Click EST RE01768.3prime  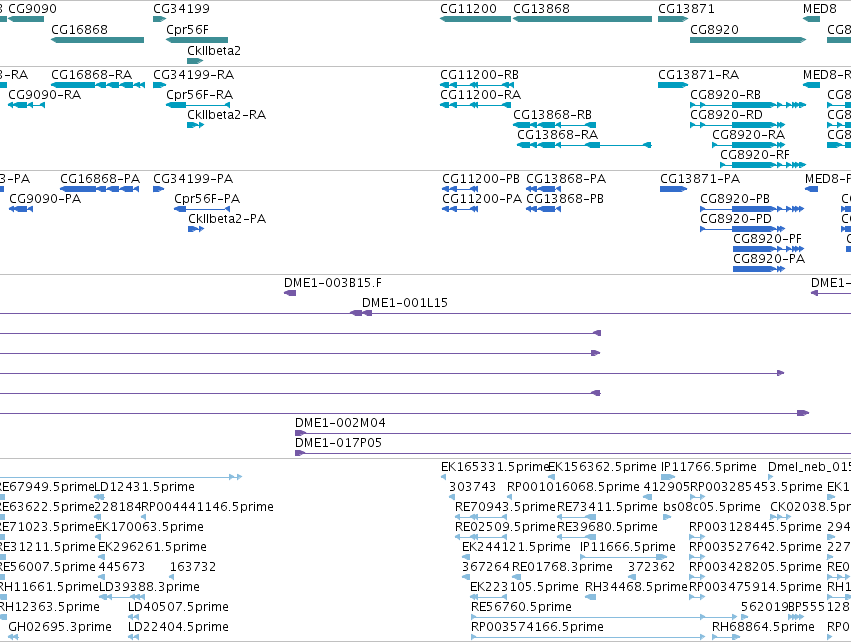517,577
